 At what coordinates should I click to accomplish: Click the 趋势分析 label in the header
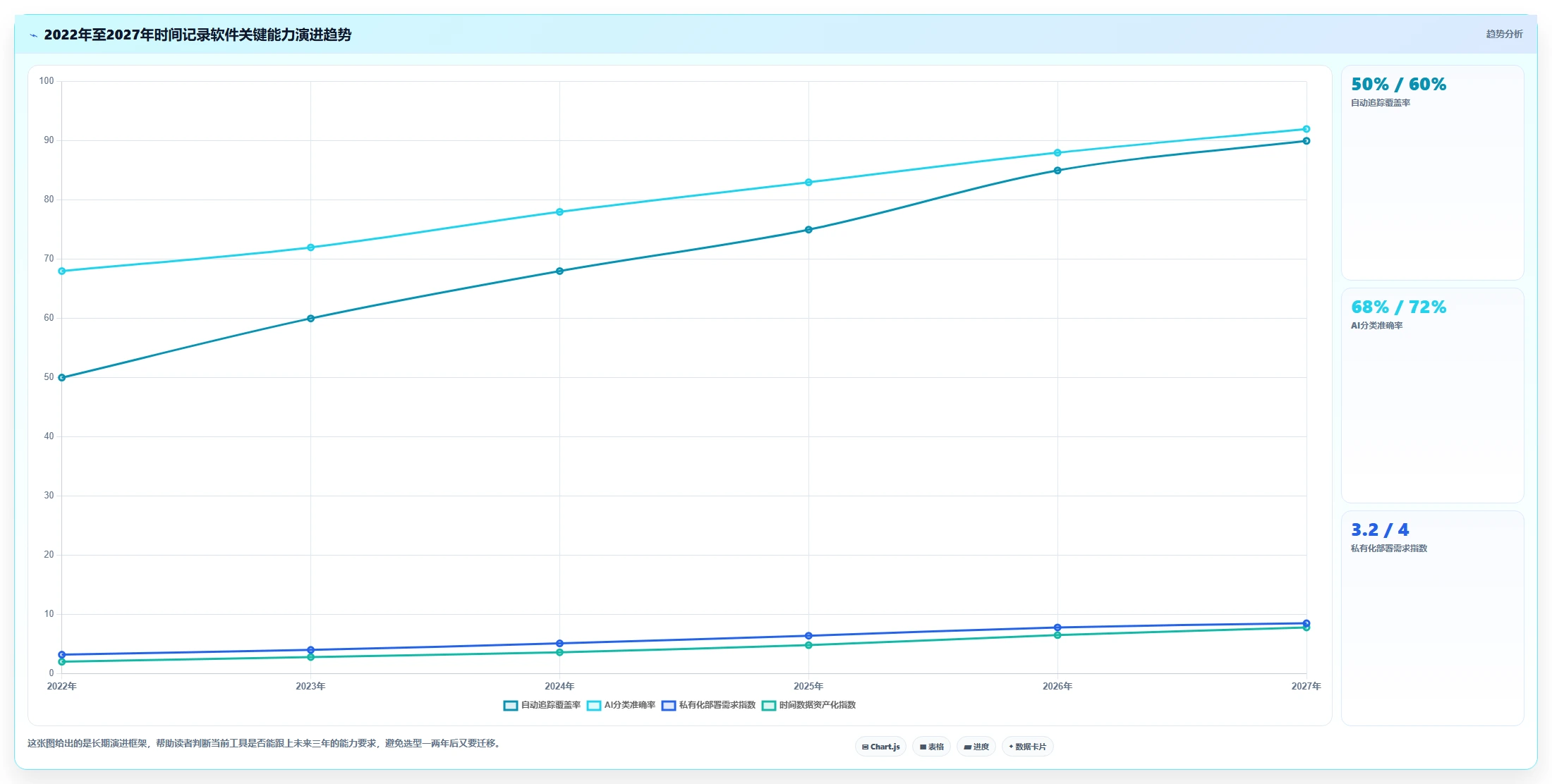tap(1504, 34)
